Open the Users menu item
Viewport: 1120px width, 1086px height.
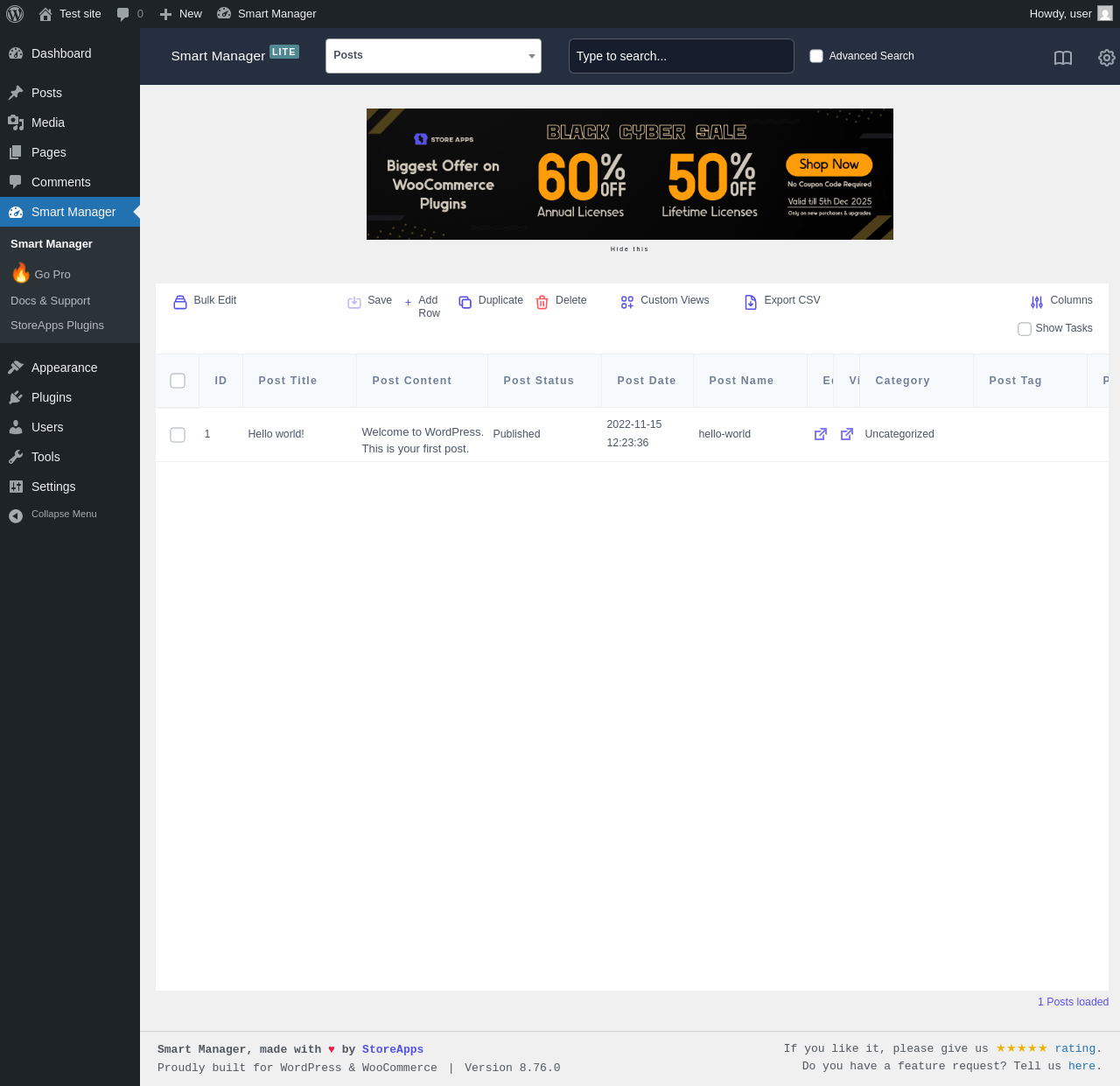[x=70, y=427]
